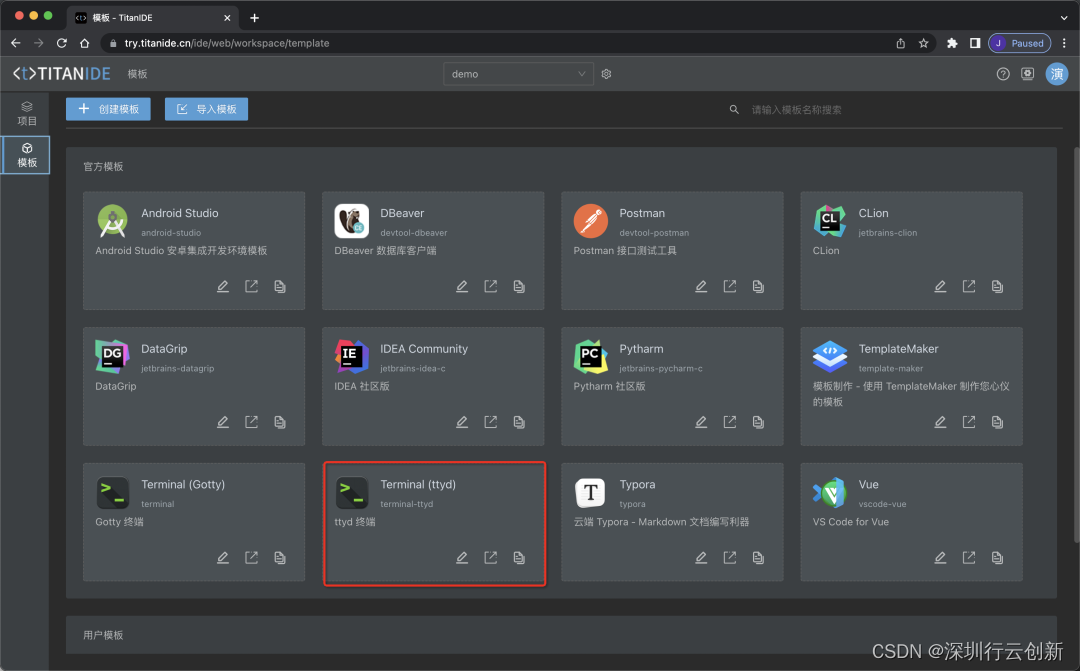
Task: Click Terminal (Gotty) card's edit icon
Action: 222,557
